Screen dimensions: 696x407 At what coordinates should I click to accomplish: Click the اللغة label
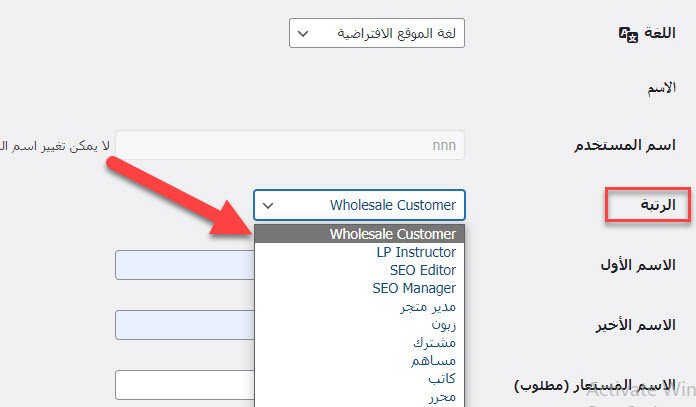coord(660,33)
